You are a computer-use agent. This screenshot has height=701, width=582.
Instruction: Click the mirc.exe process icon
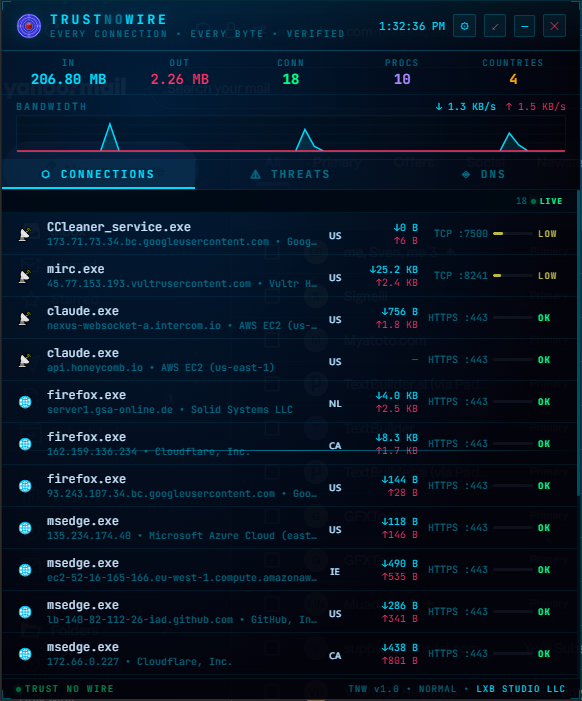[x=25, y=276]
